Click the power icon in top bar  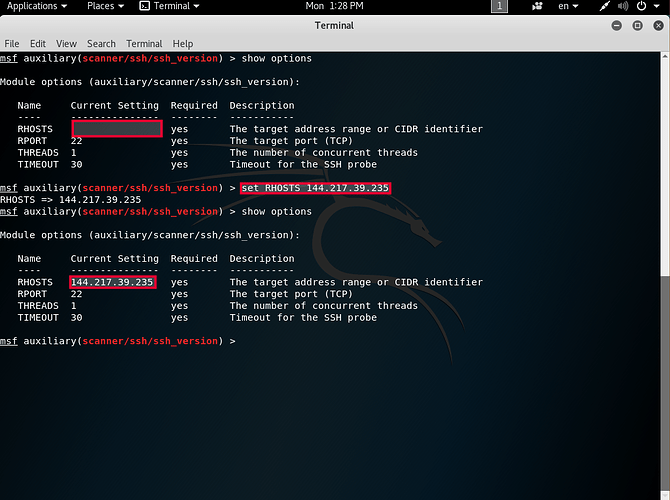pos(642,6)
